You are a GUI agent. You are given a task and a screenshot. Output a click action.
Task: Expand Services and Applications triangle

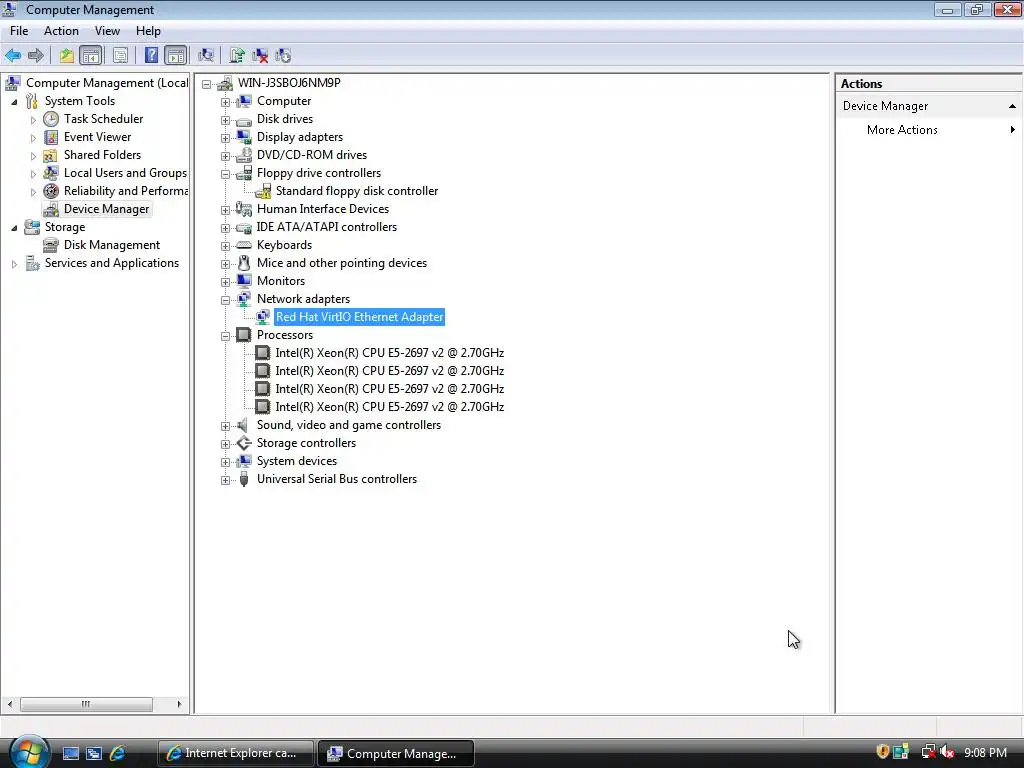(x=14, y=264)
